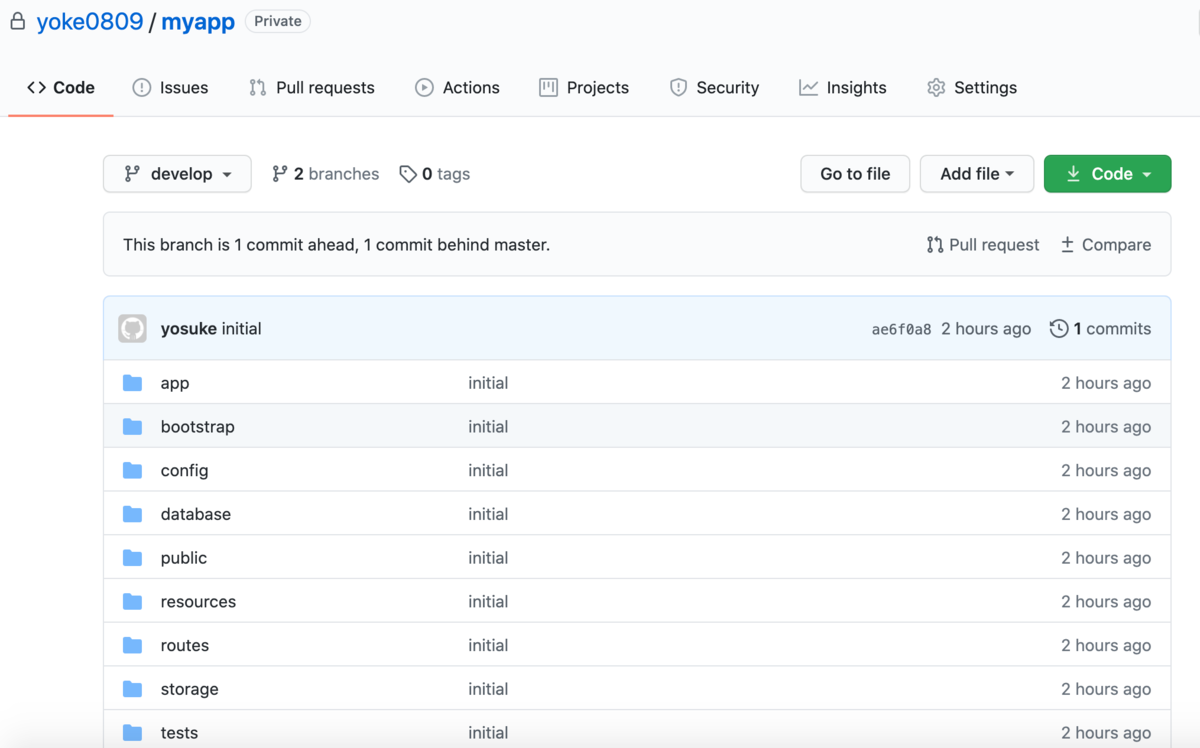
Task: Click the 'initial' commit message in routes row
Action: [x=488, y=646]
